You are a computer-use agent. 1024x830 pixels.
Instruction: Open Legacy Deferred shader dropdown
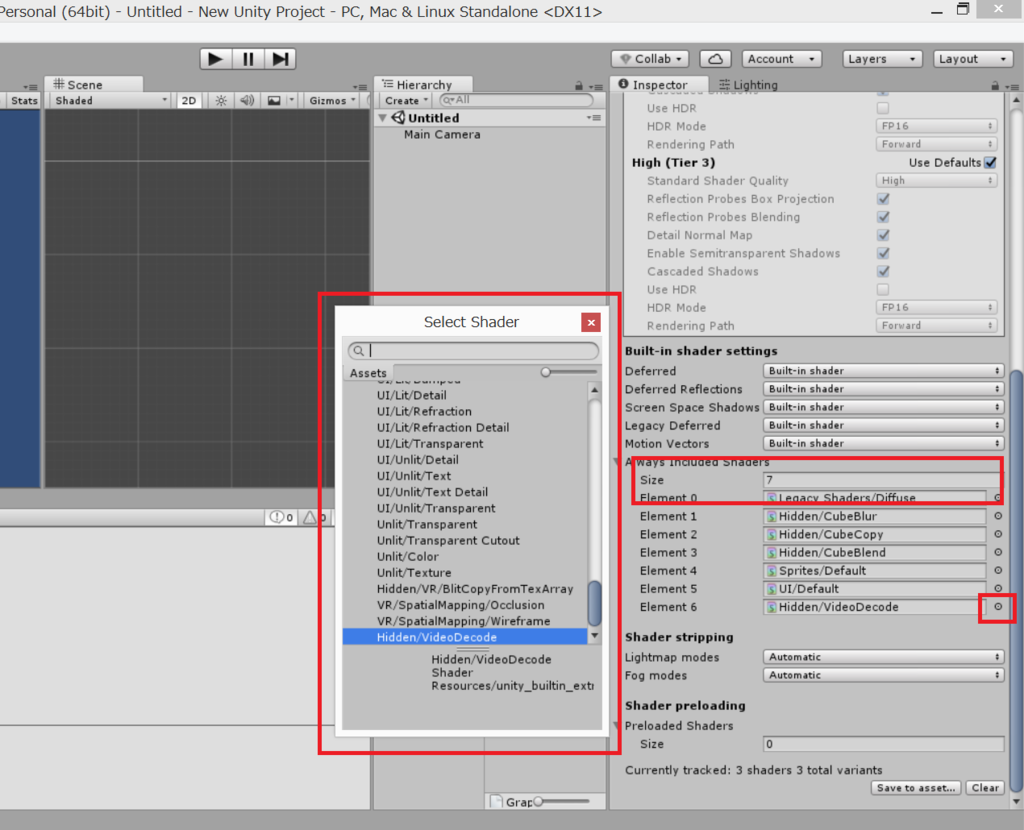click(883, 425)
